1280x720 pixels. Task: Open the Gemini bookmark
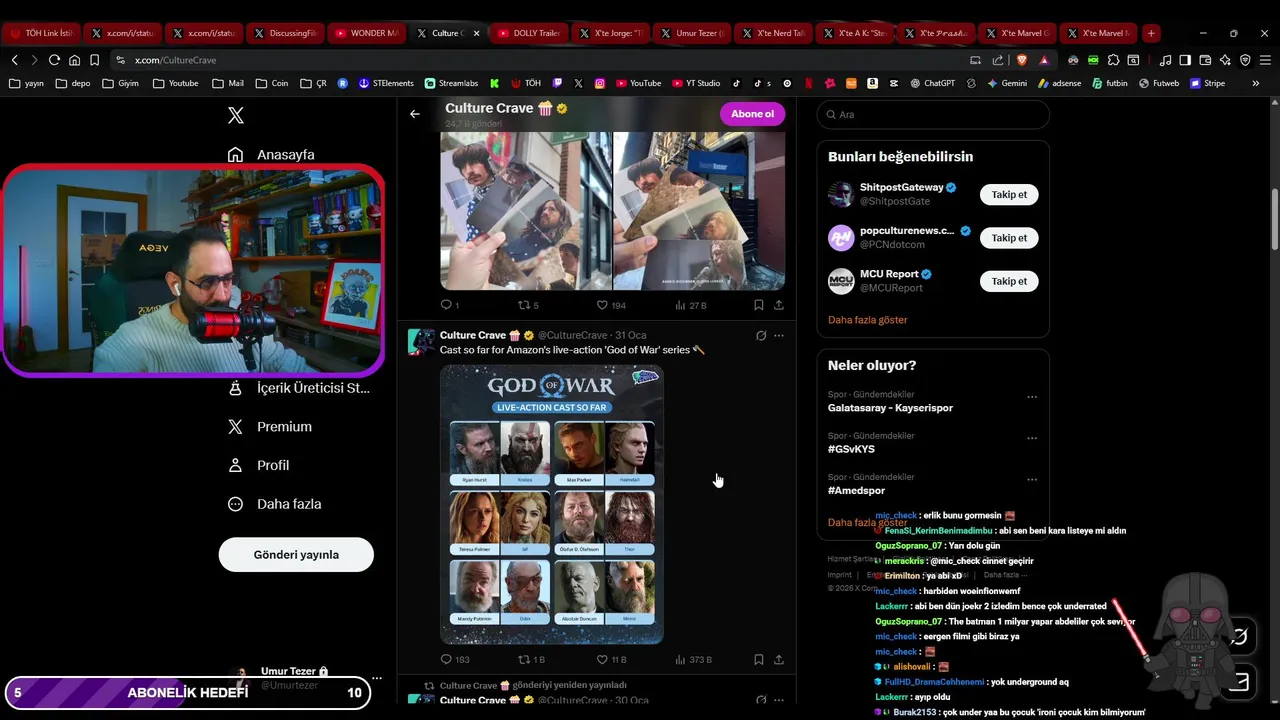click(1006, 84)
